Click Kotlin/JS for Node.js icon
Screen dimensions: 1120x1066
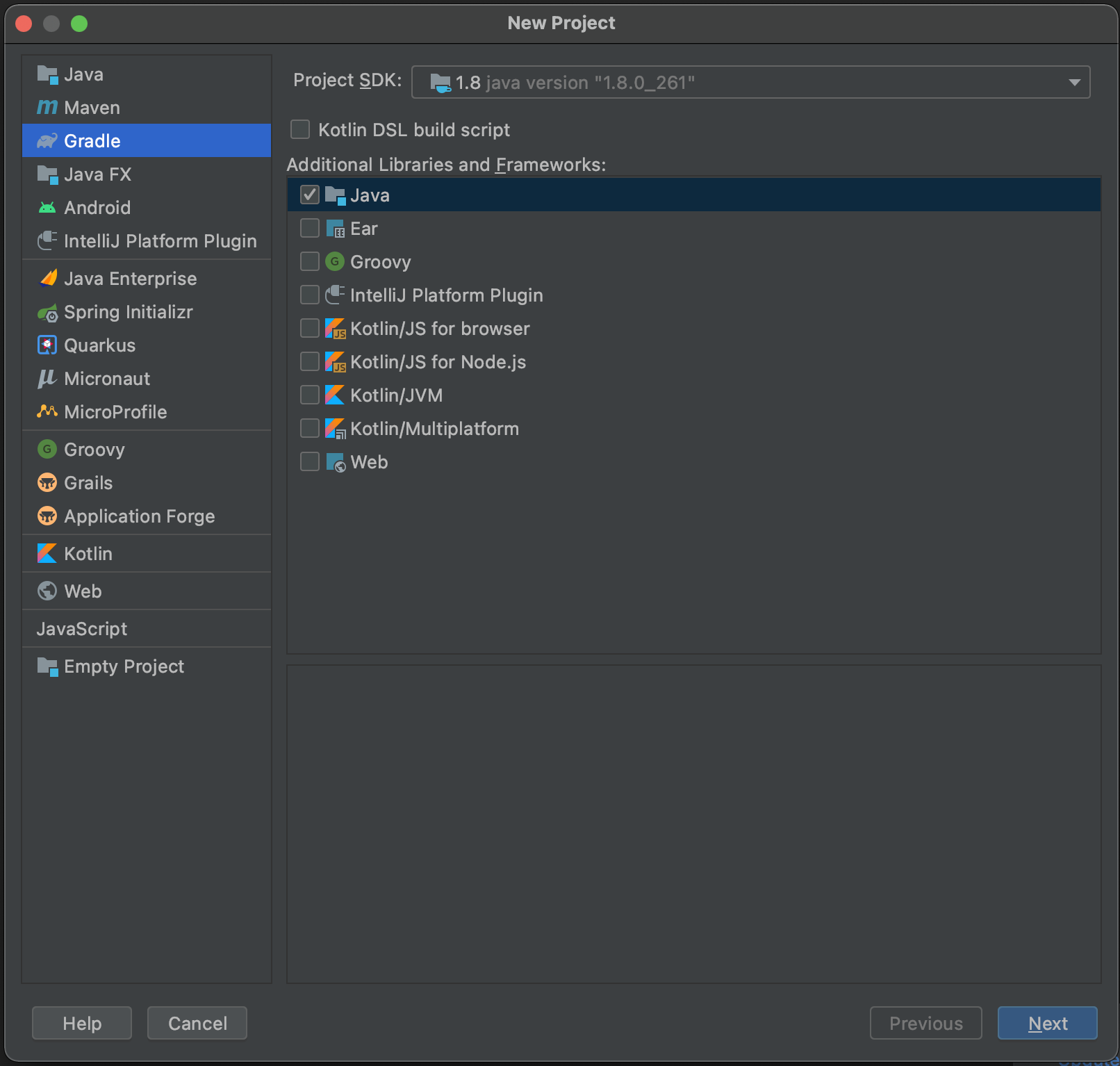point(335,362)
